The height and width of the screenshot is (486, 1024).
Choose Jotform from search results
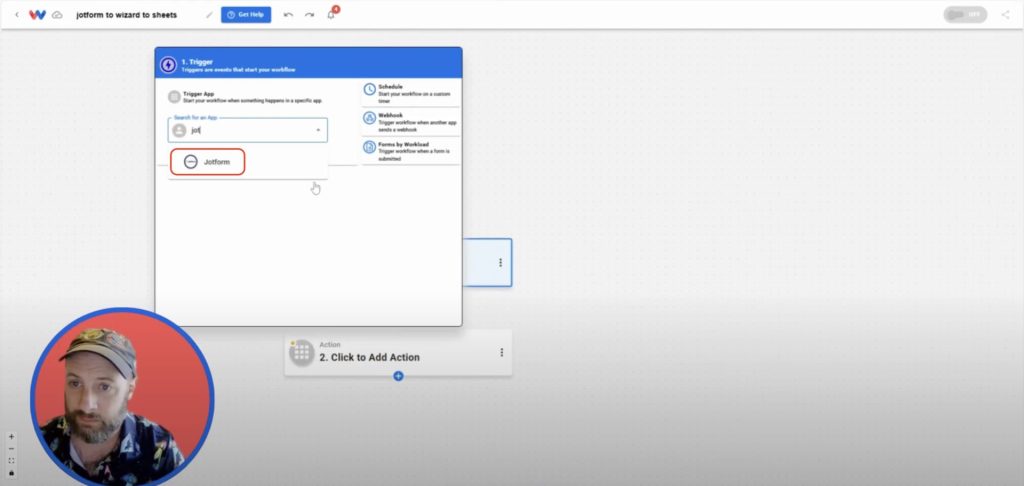pyautogui.click(x=208, y=162)
